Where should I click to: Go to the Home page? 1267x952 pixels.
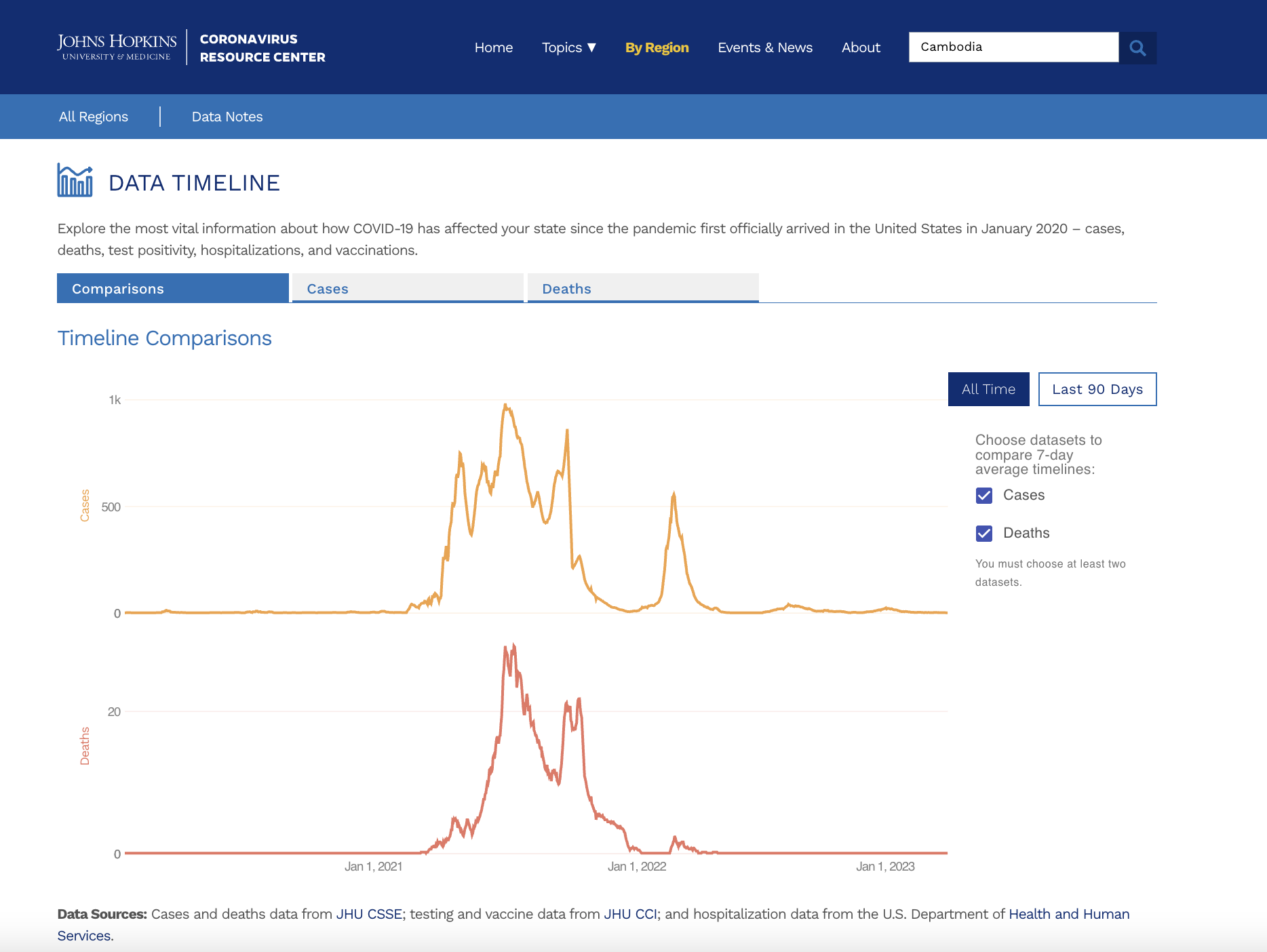(x=493, y=47)
